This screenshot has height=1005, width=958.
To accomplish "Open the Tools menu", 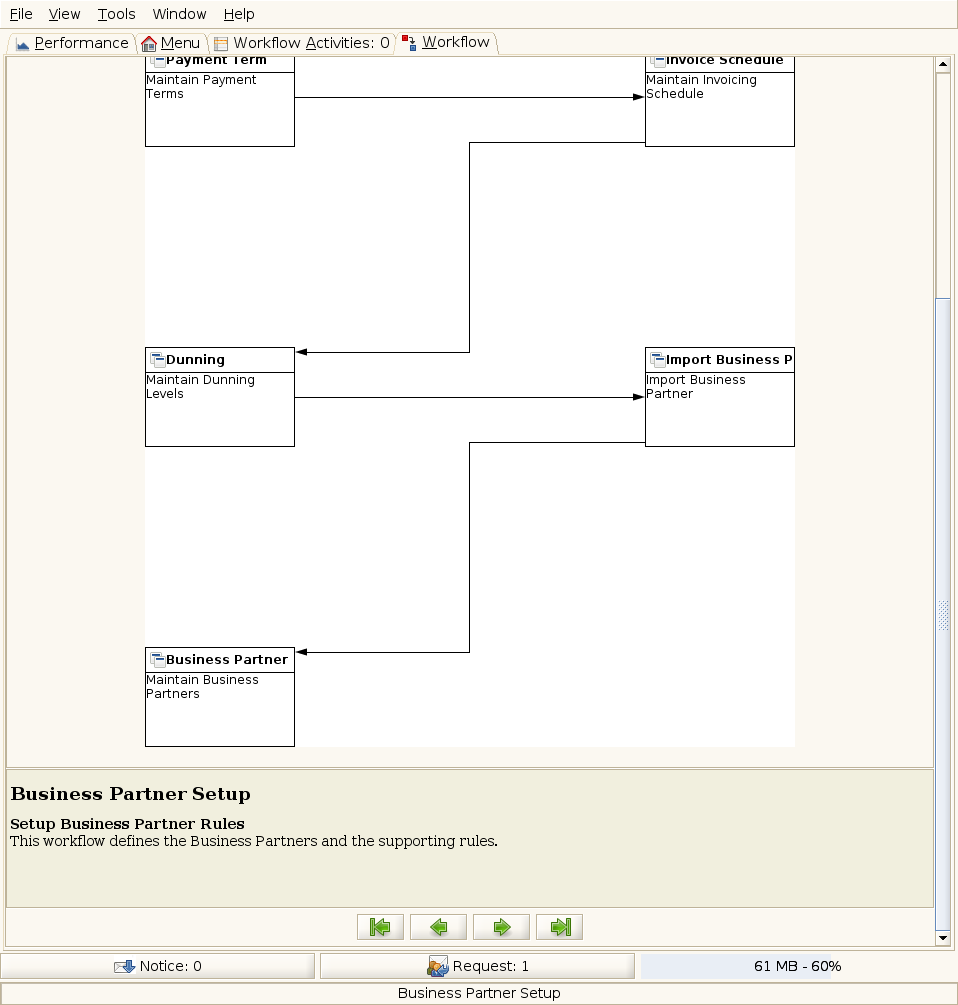I will (x=117, y=14).
